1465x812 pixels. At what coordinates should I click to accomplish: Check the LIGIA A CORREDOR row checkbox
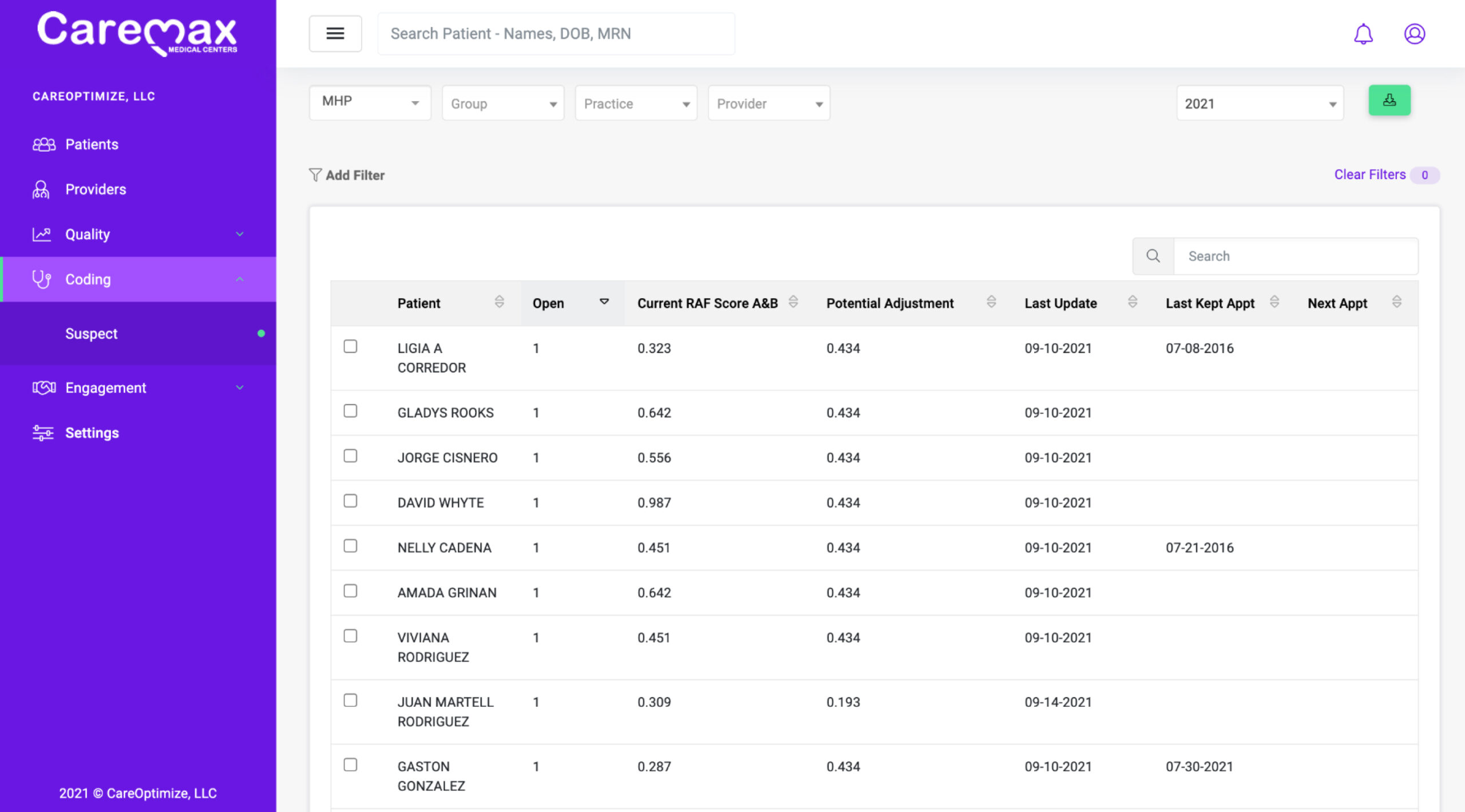[350, 346]
